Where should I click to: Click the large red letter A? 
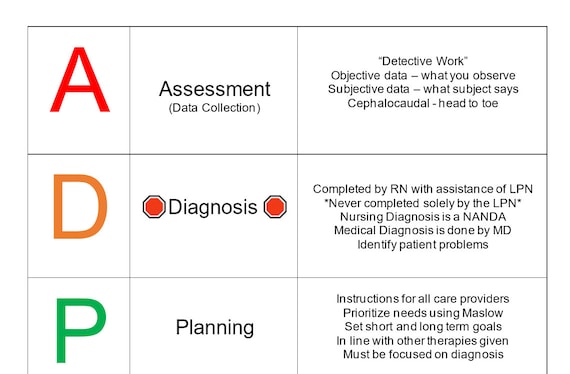(x=80, y=79)
